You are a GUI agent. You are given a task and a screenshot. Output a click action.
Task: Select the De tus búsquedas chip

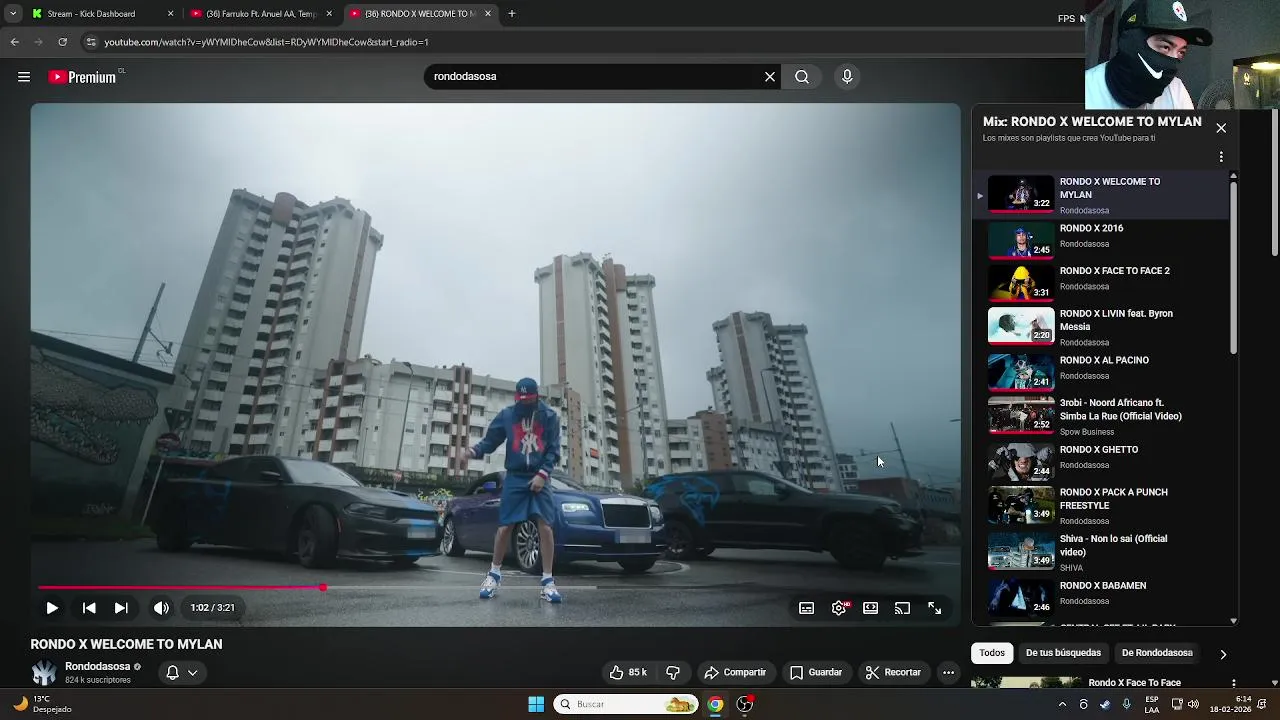1063,653
